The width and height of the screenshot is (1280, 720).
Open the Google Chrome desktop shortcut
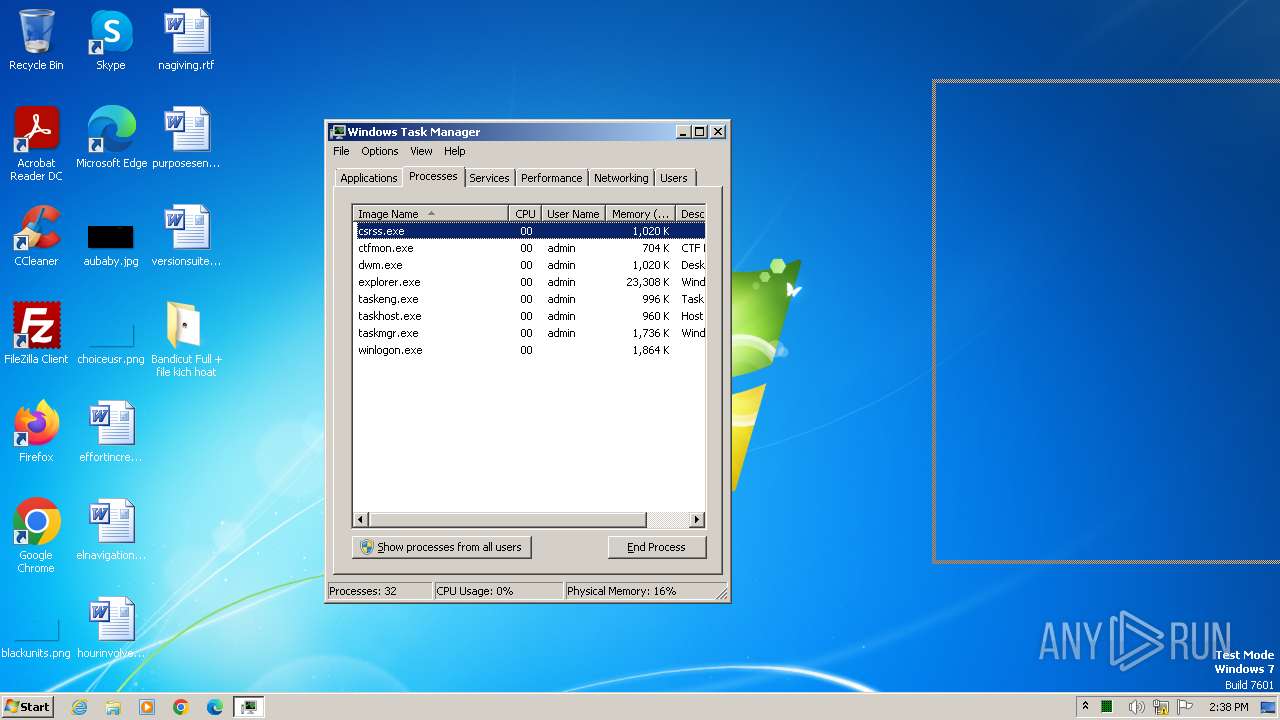click(36, 536)
